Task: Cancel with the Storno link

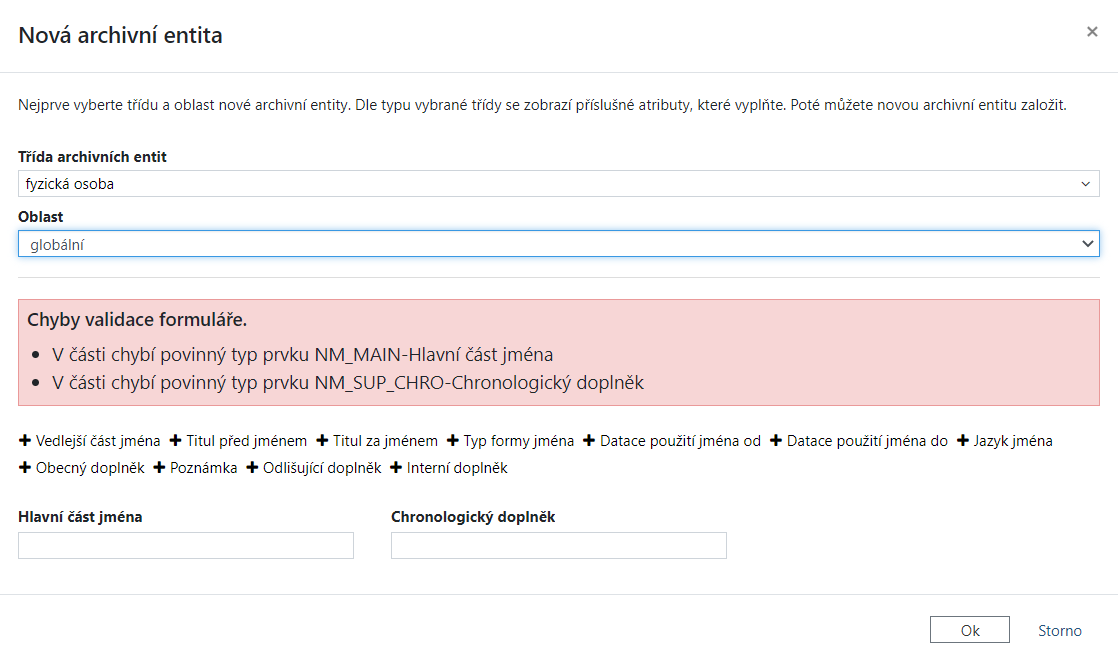Action: click(x=1059, y=631)
